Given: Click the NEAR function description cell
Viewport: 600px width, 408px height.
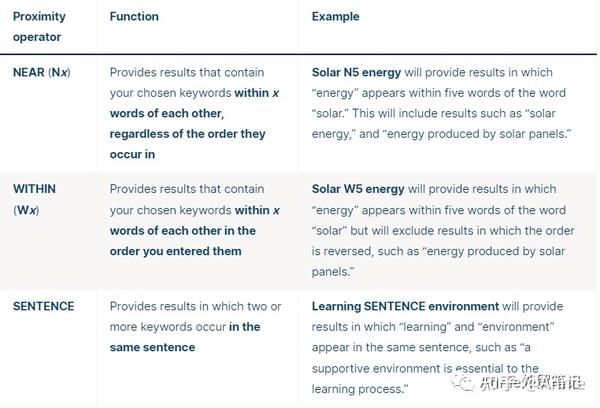Looking at the screenshot, I should click(x=195, y=113).
